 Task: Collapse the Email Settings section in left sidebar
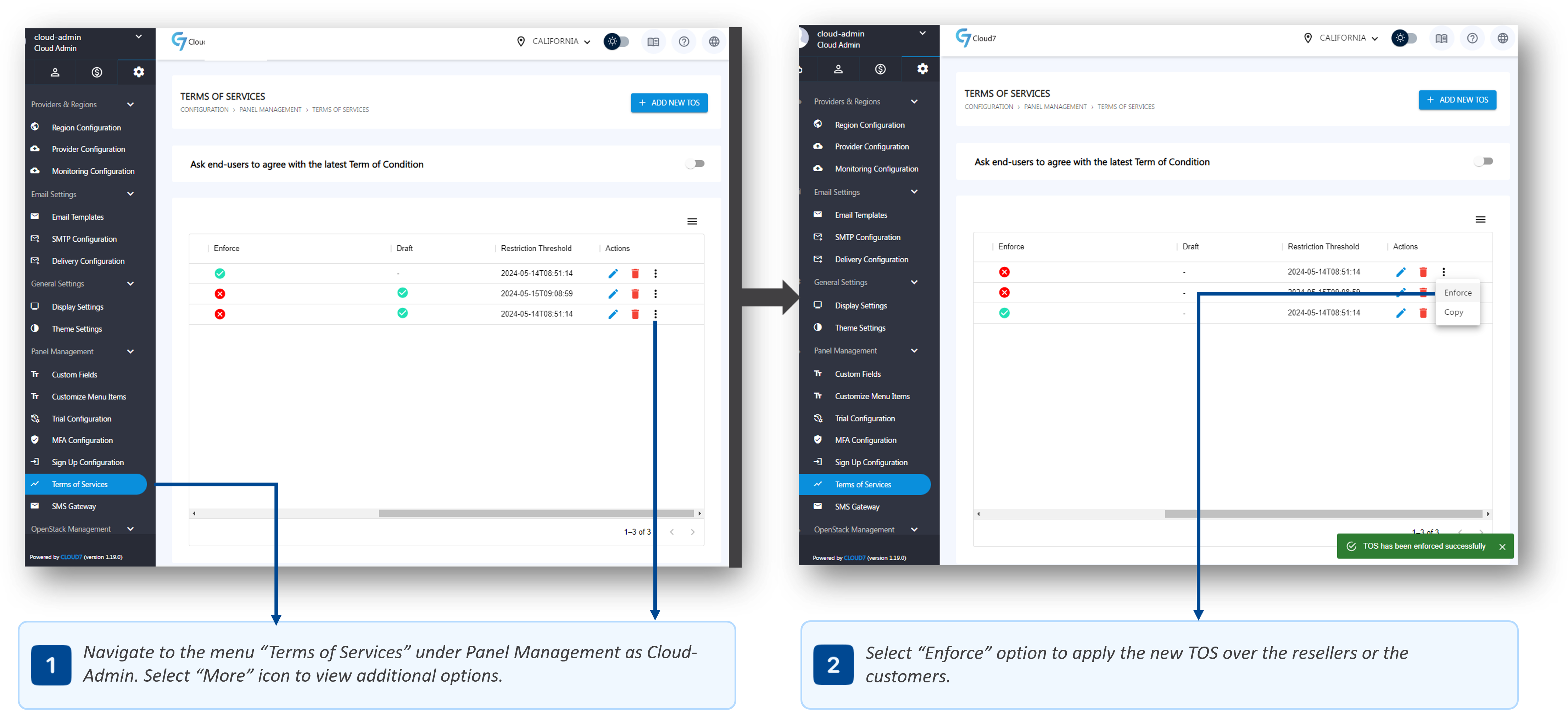click(130, 194)
